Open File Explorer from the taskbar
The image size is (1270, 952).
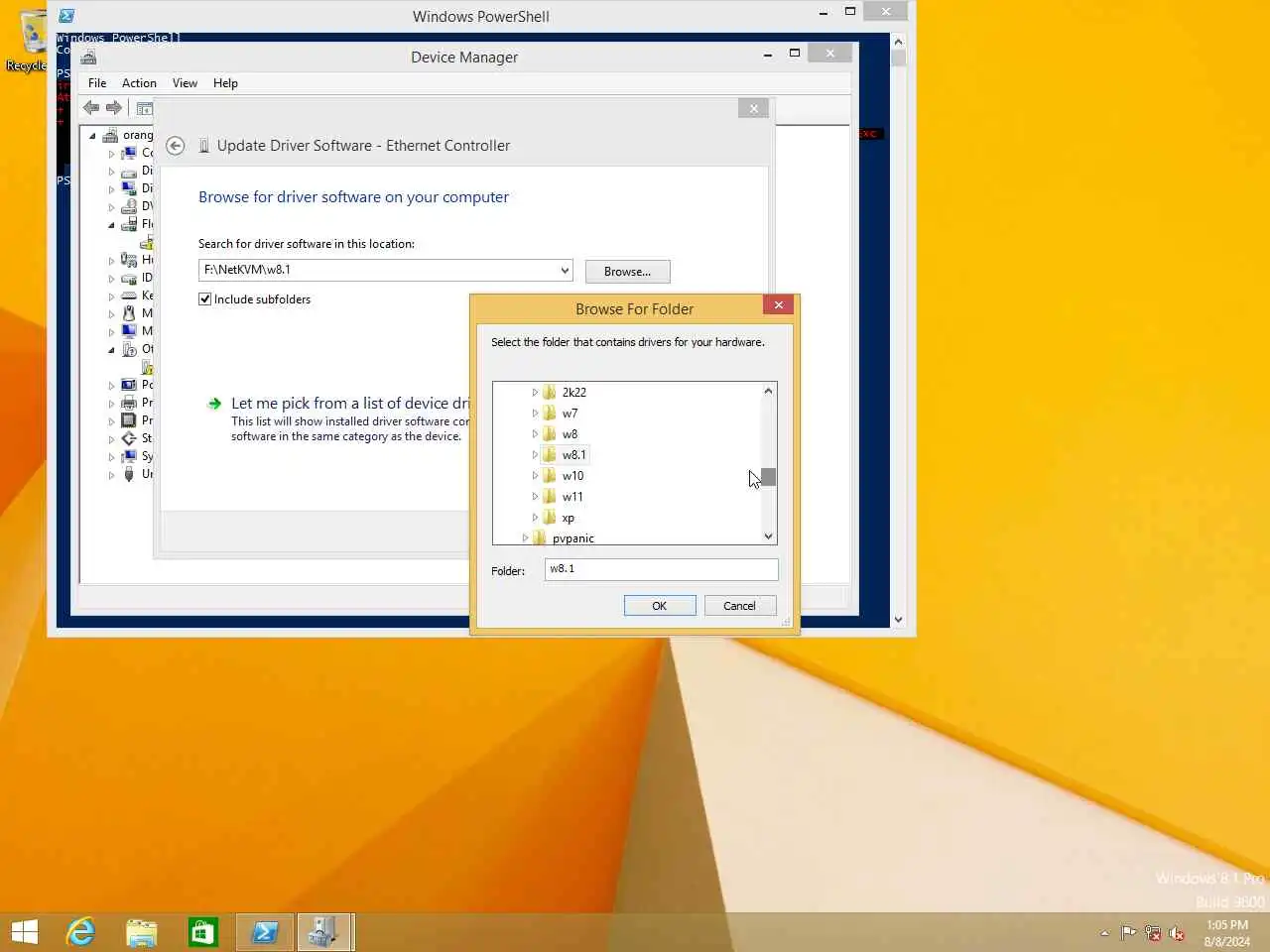tap(142, 932)
